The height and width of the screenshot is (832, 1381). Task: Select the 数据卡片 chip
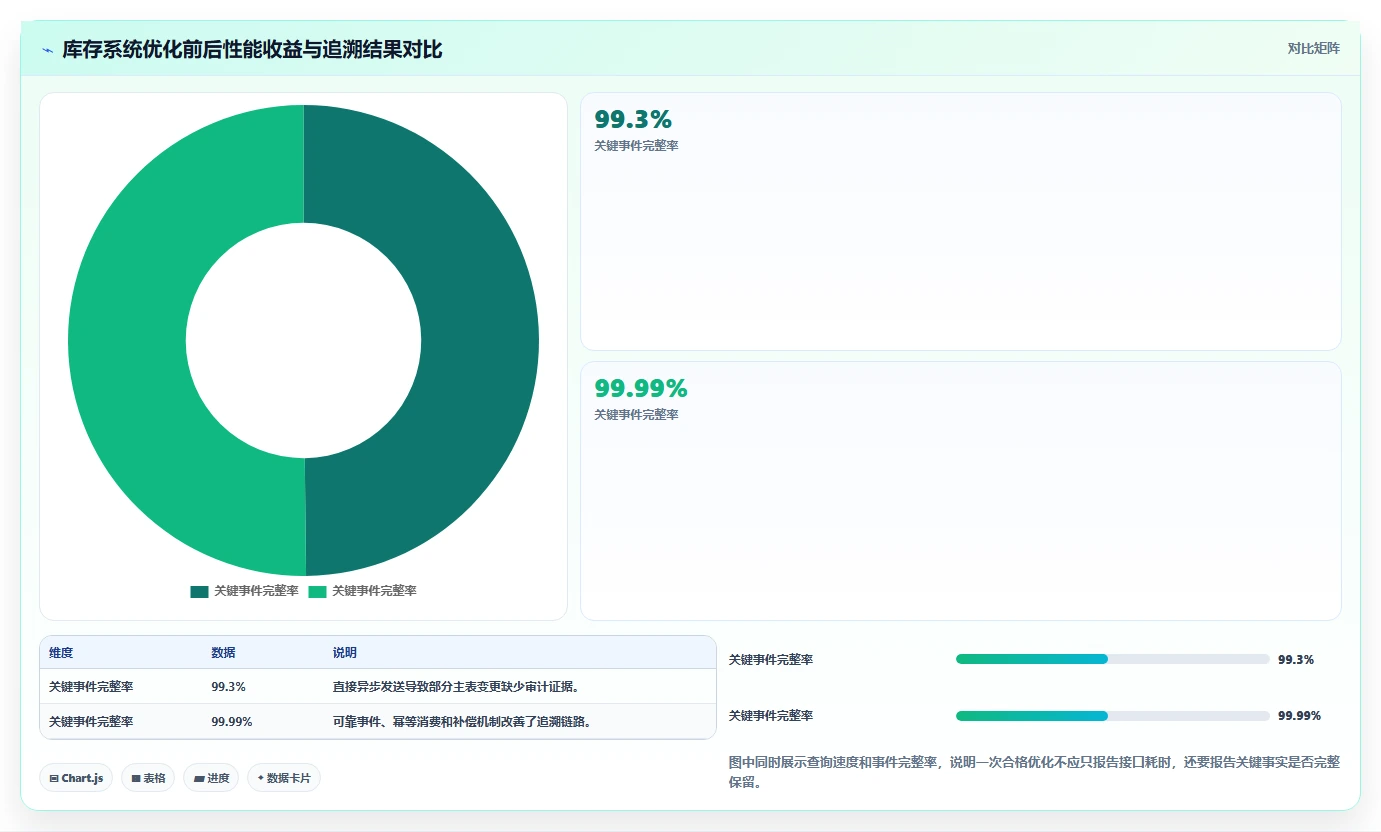coord(284,778)
